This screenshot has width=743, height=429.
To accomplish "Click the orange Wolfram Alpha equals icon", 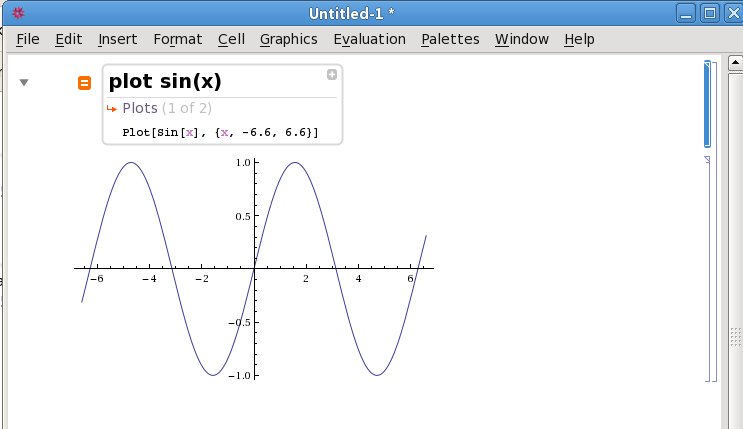I will [x=84, y=83].
